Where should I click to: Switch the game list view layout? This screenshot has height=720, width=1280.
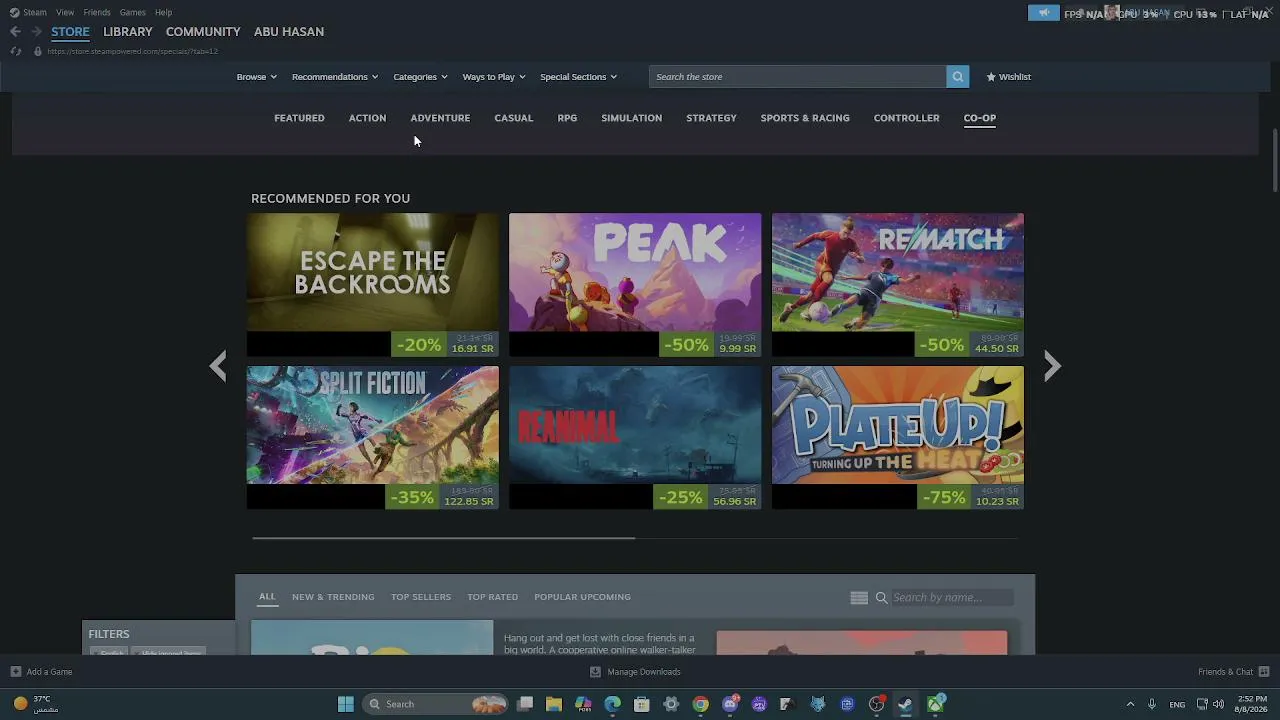click(x=859, y=598)
